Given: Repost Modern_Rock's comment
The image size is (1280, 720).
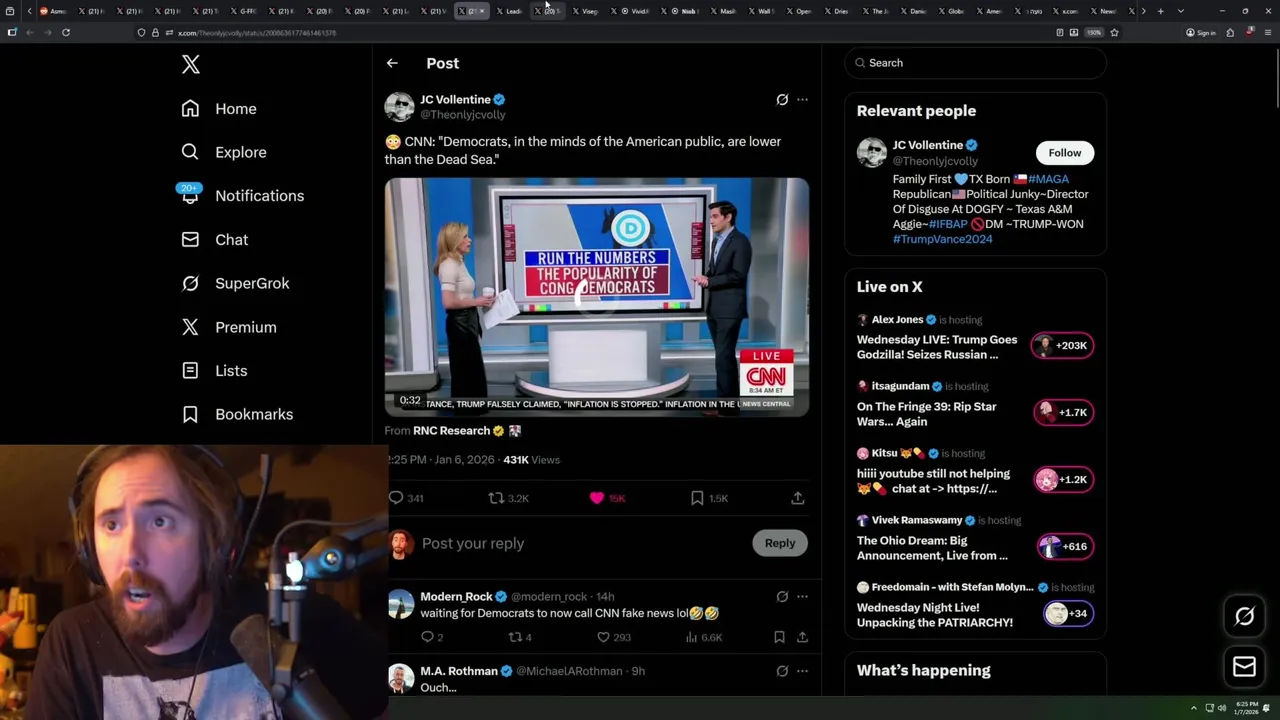Looking at the screenshot, I should [515, 637].
